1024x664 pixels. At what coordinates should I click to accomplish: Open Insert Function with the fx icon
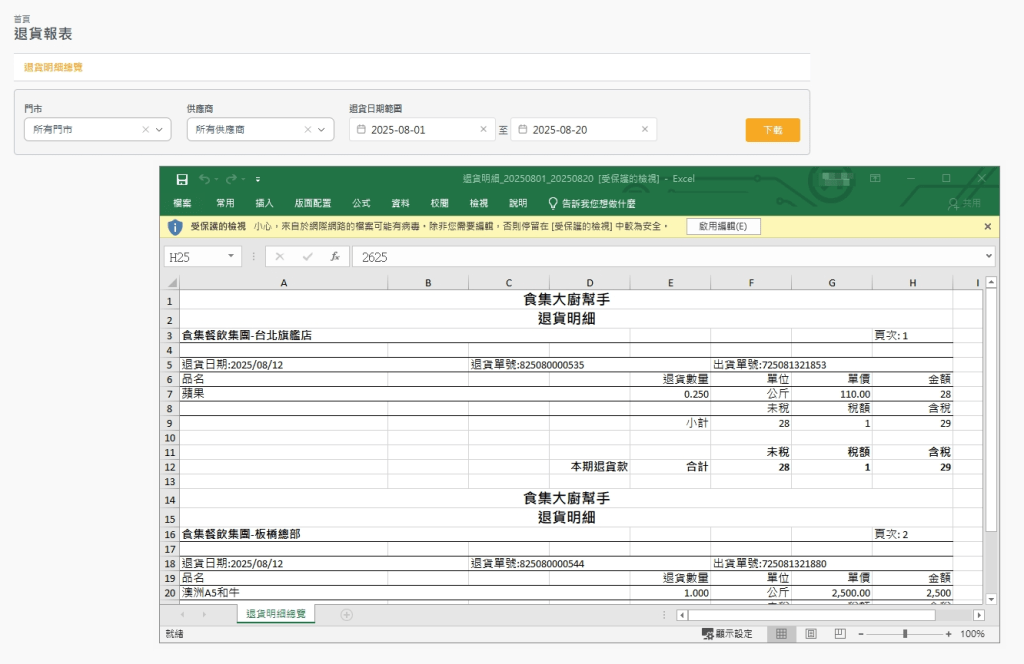pos(334,256)
